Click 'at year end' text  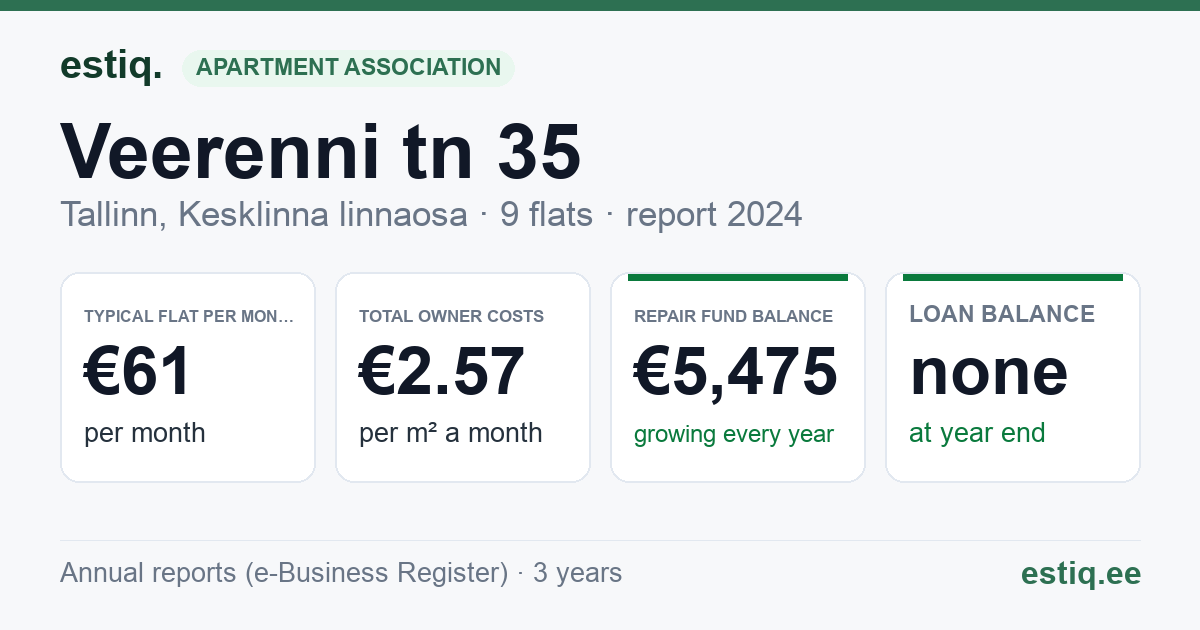[x=977, y=433]
